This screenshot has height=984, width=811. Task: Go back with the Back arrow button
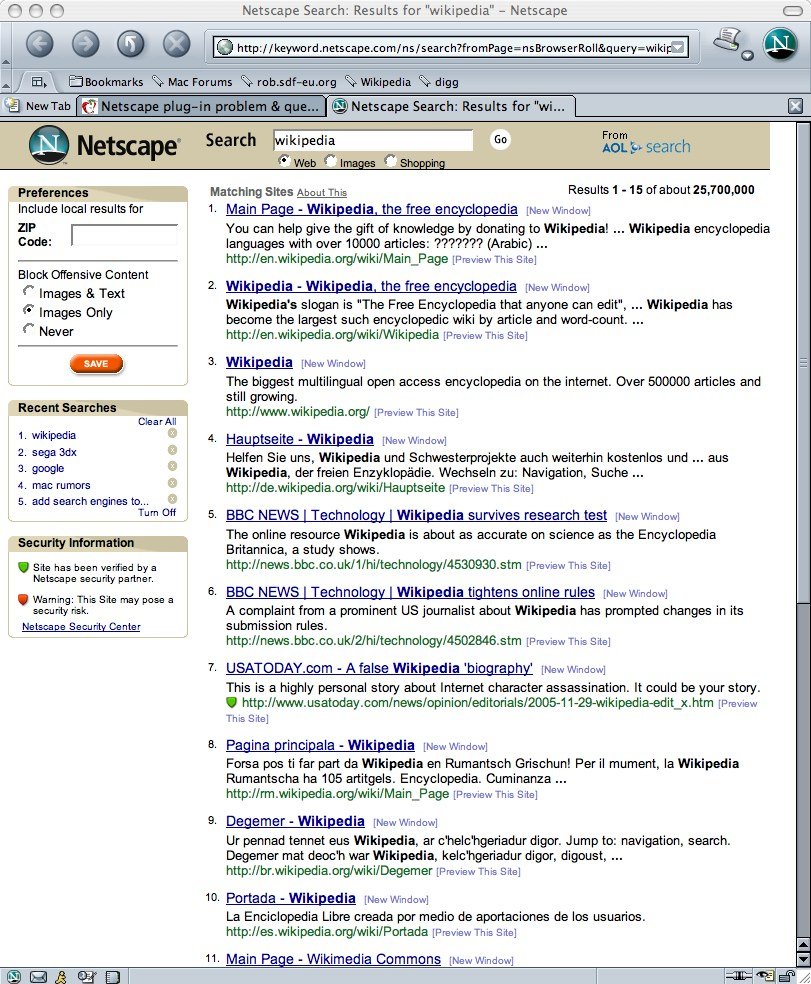pyautogui.click(x=40, y=44)
